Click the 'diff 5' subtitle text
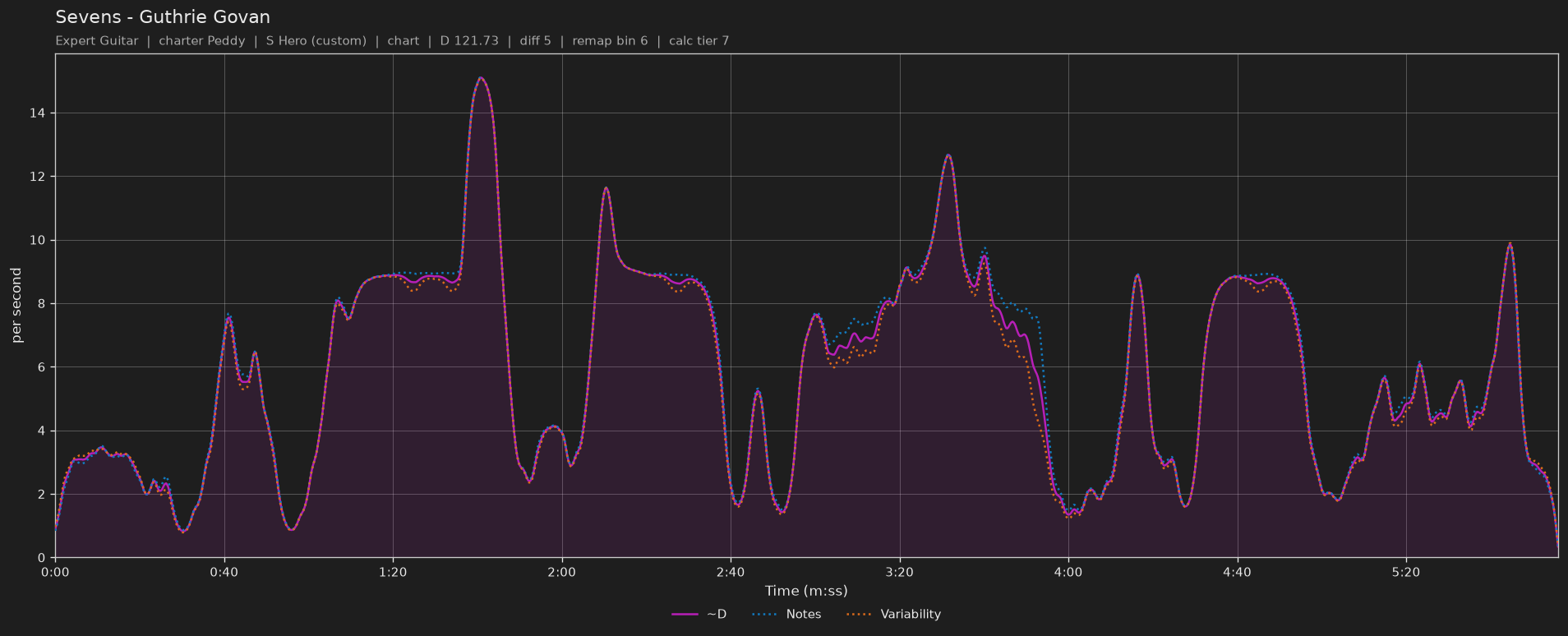 coord(535,41)
